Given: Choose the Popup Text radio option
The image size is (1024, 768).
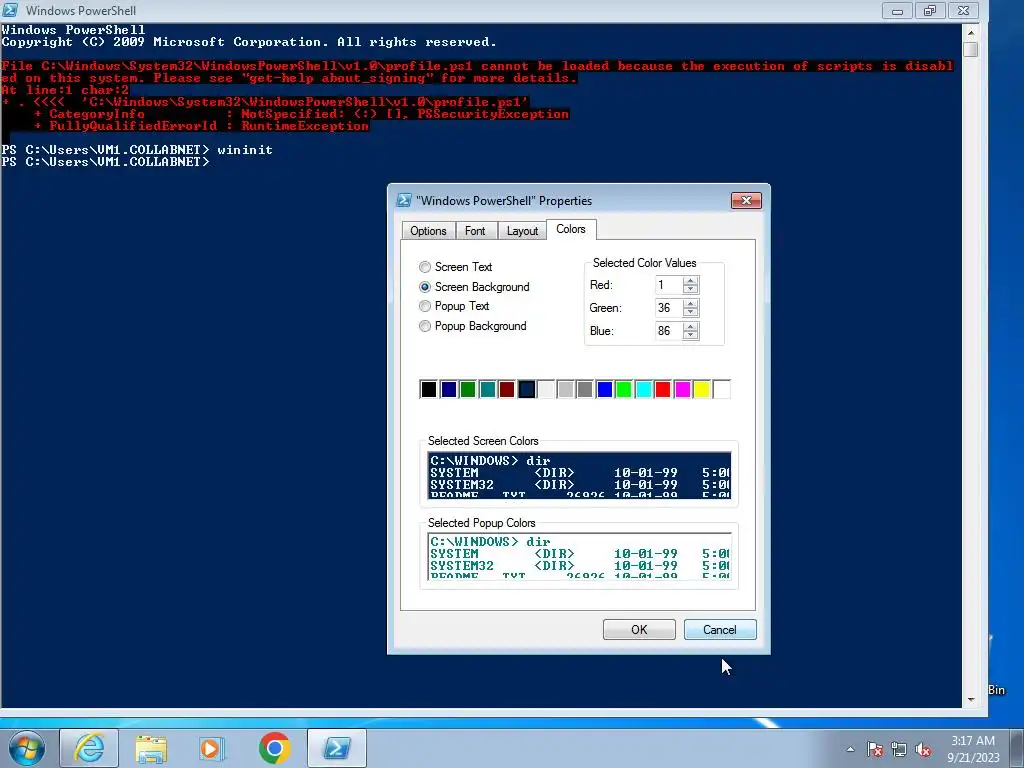Looking at the screenshot, I should [425, 306].
